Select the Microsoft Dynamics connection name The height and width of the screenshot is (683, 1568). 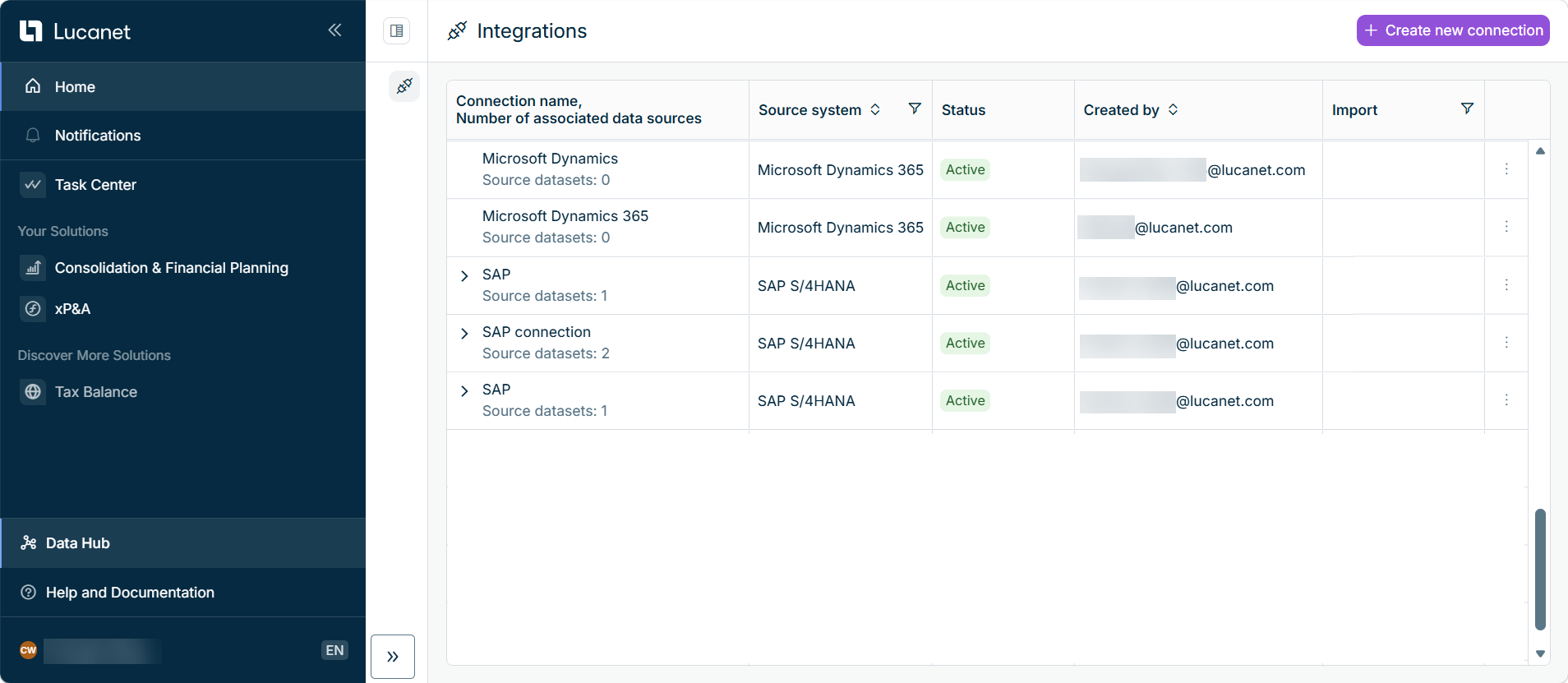550,159
